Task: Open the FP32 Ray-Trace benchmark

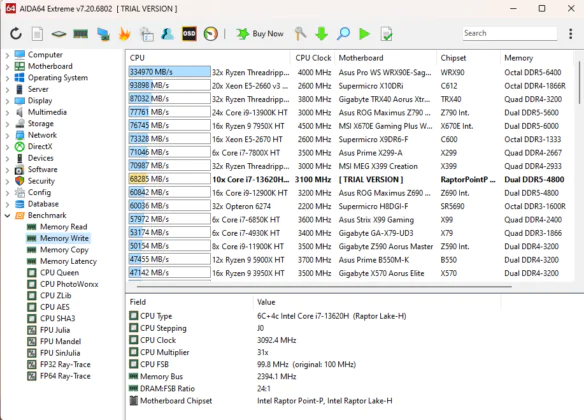Action: pyautogui.click(x=65, y=365)
